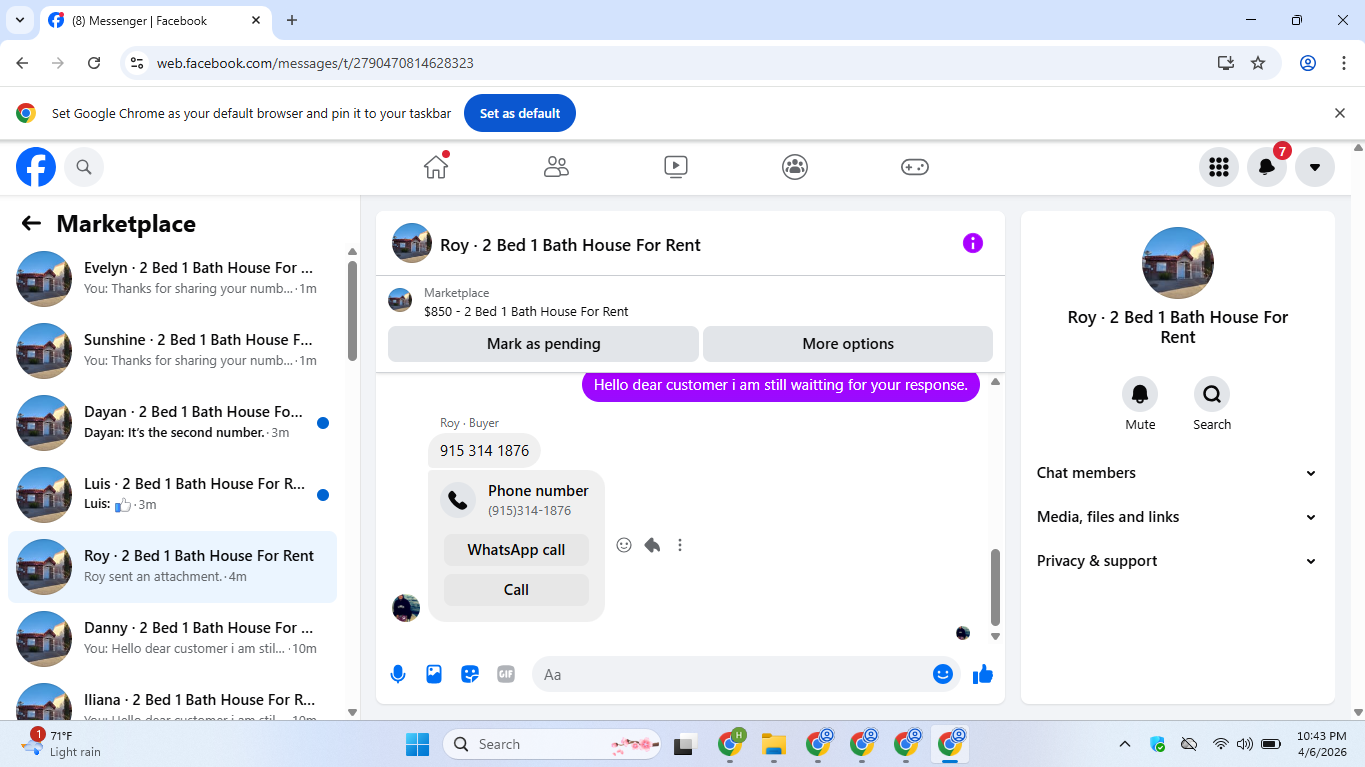The width and height of the screenshot is (1365, 767).
Task: Click the $850 marketplace listing link
Action: 526,311
